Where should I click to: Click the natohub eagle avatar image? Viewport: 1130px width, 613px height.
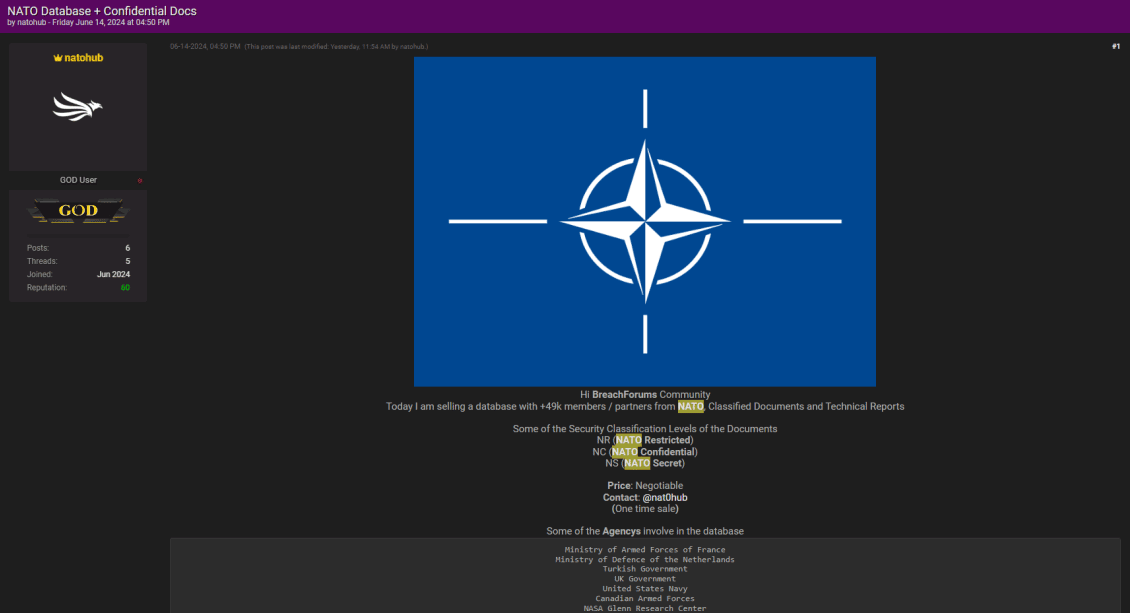[x=78, y=107]
